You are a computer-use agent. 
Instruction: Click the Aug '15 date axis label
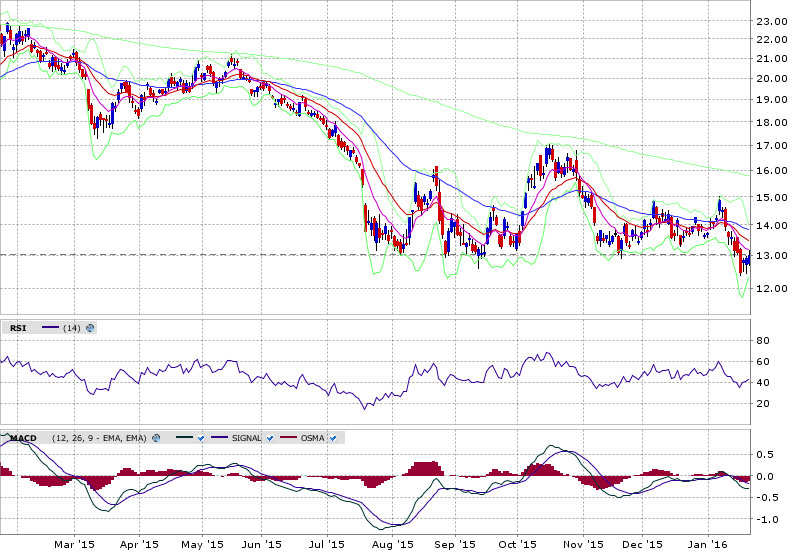[x=392, y=545]
